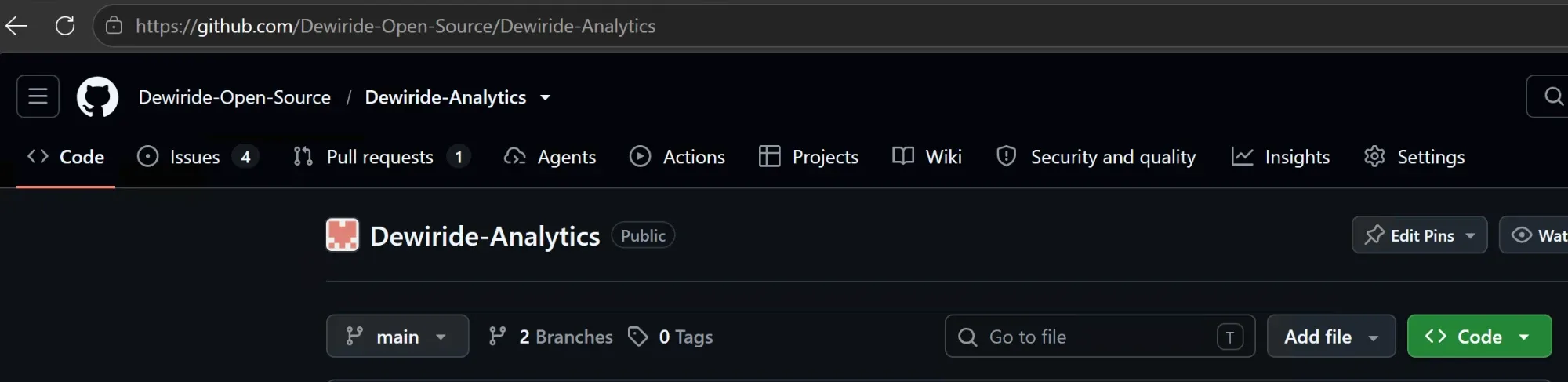Click the Pull requests count badge 1

[459, 157]
